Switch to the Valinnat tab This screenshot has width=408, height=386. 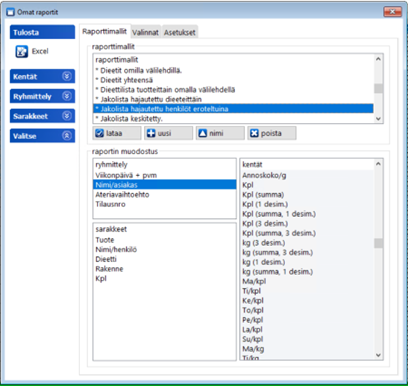click(146, 32)
